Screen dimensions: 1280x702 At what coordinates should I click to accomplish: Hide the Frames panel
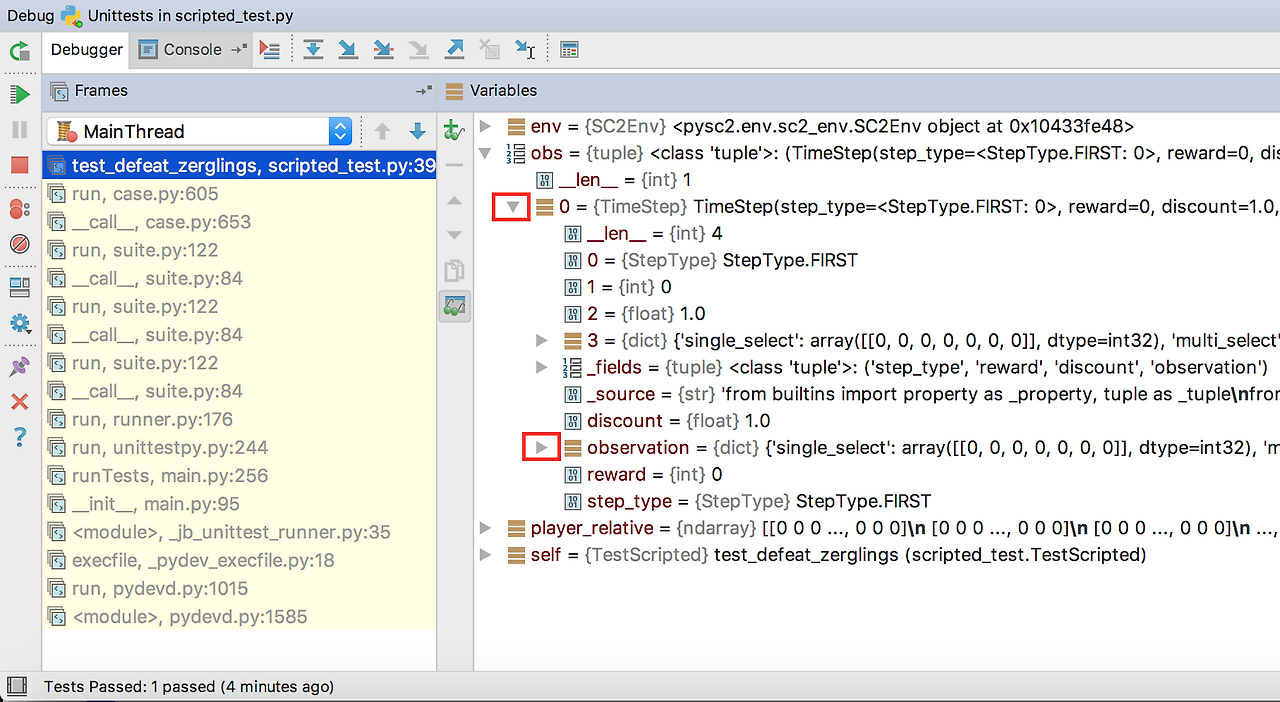423,91
